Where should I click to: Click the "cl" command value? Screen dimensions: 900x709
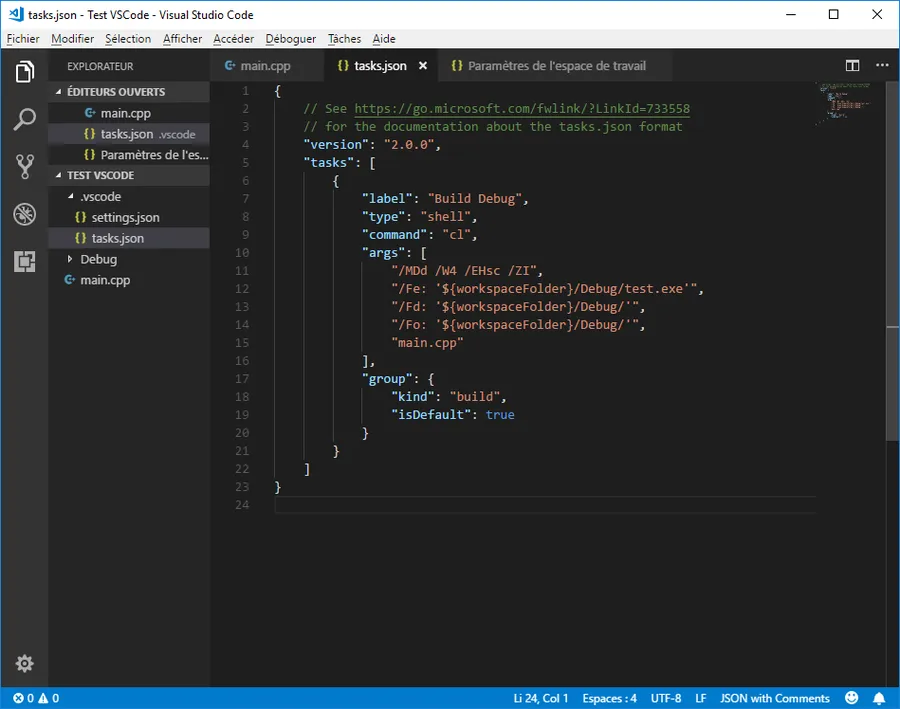457,235
